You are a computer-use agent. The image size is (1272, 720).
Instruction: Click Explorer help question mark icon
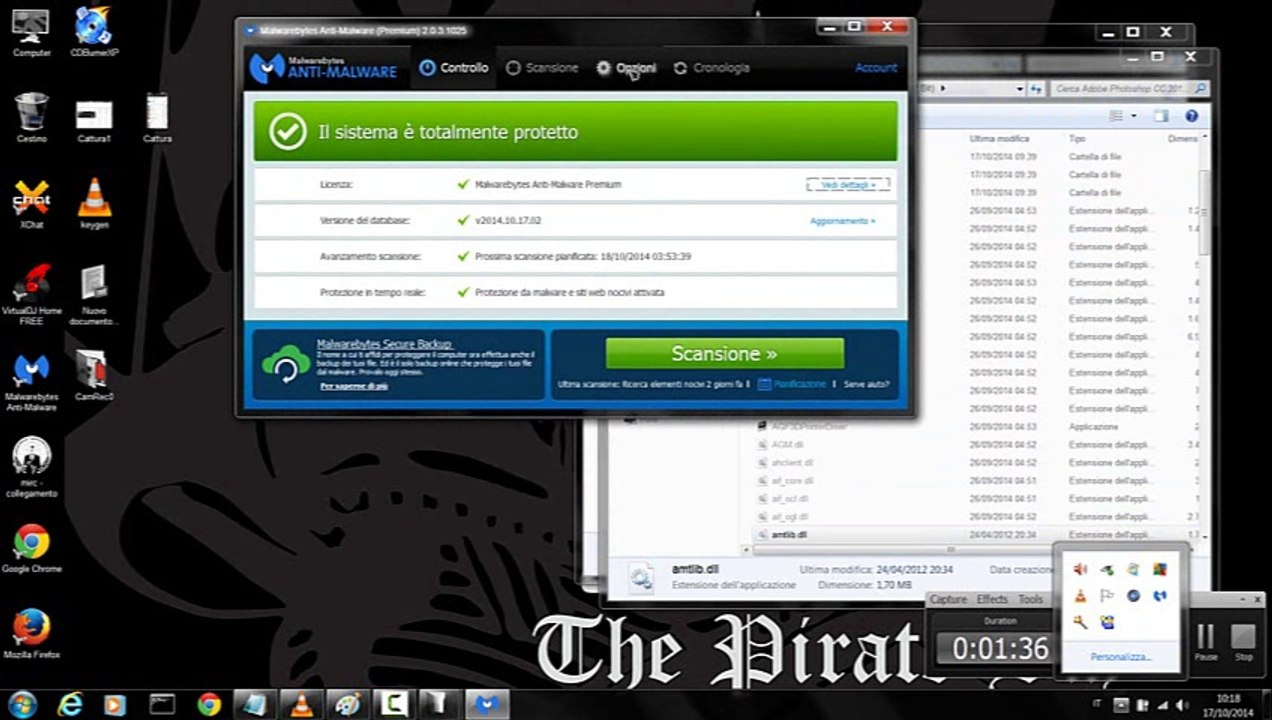coord(1191,116)
